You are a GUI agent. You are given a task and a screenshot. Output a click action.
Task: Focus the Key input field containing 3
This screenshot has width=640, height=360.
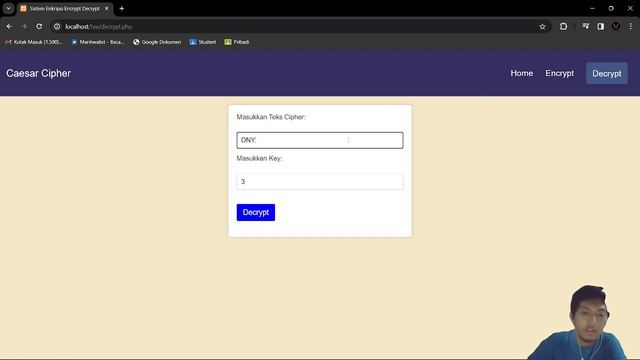320,182
